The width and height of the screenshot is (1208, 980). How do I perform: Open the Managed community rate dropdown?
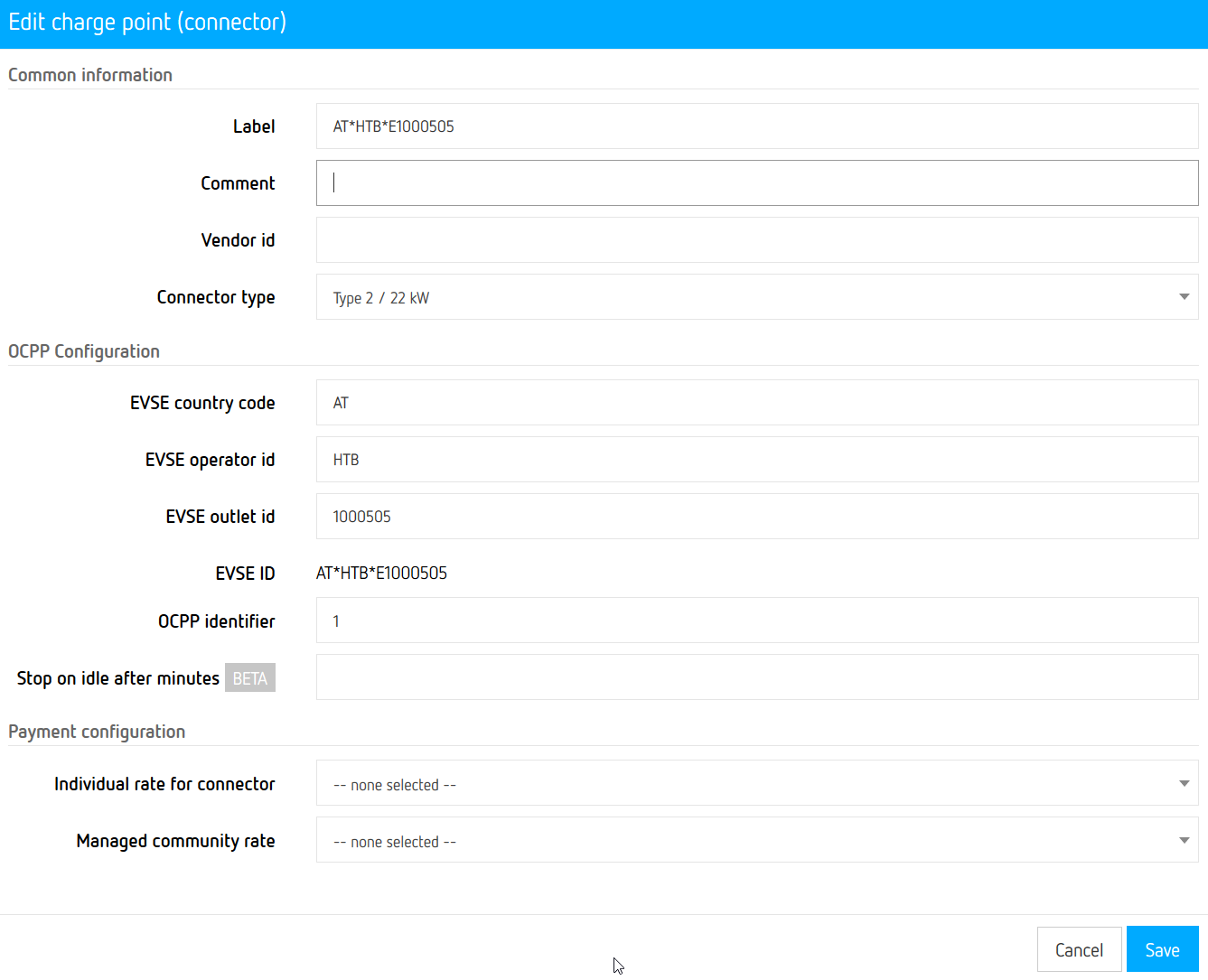756,840
